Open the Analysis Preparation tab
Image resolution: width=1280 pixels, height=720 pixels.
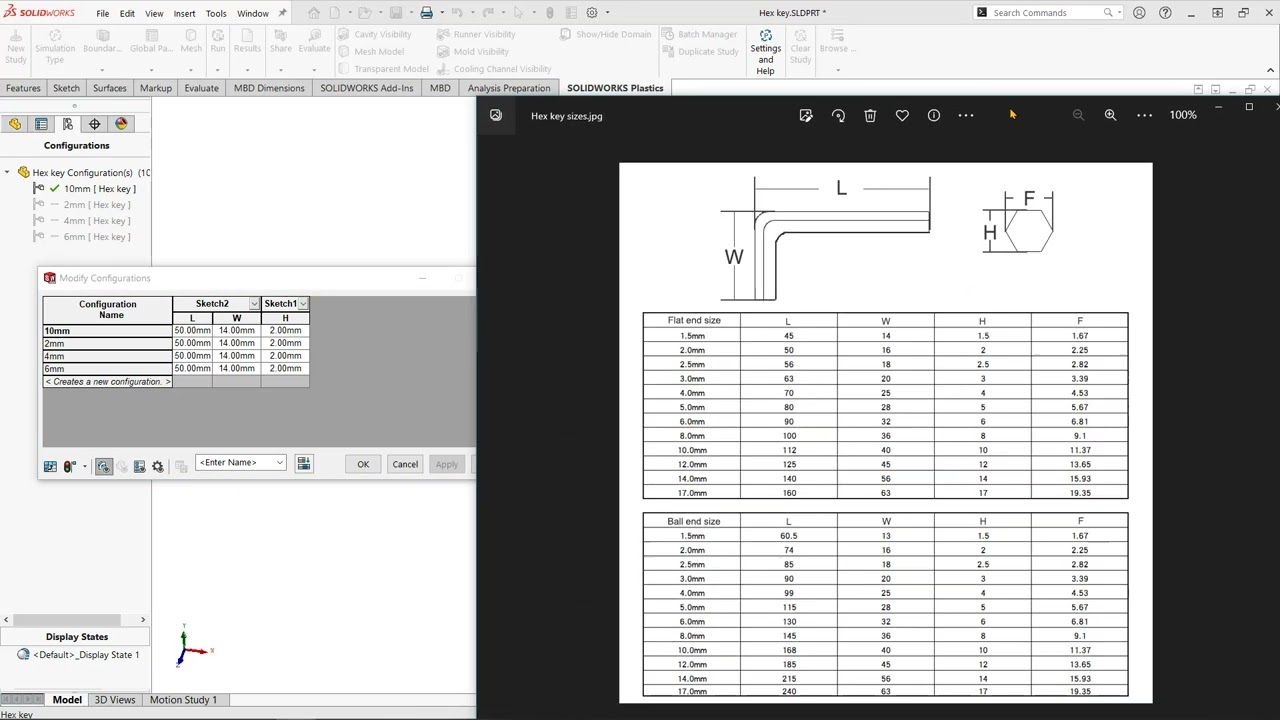pyautogui.click(x=509, y=88)
